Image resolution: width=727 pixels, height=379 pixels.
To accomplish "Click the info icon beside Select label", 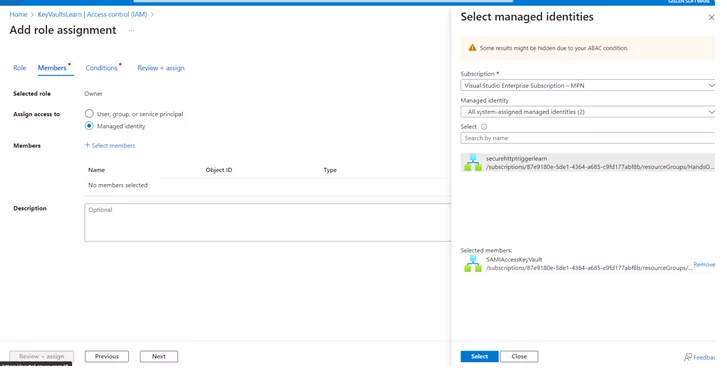I will 484,127.
